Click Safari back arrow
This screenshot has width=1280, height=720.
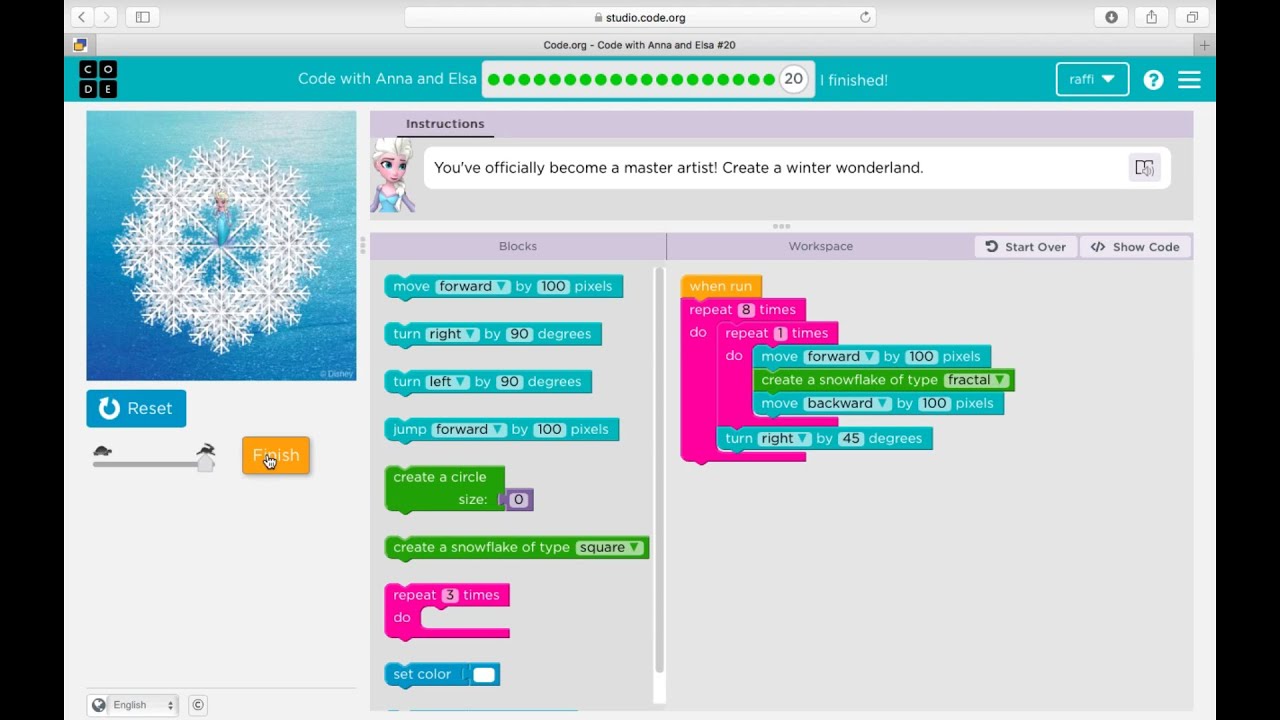(82, 17)
